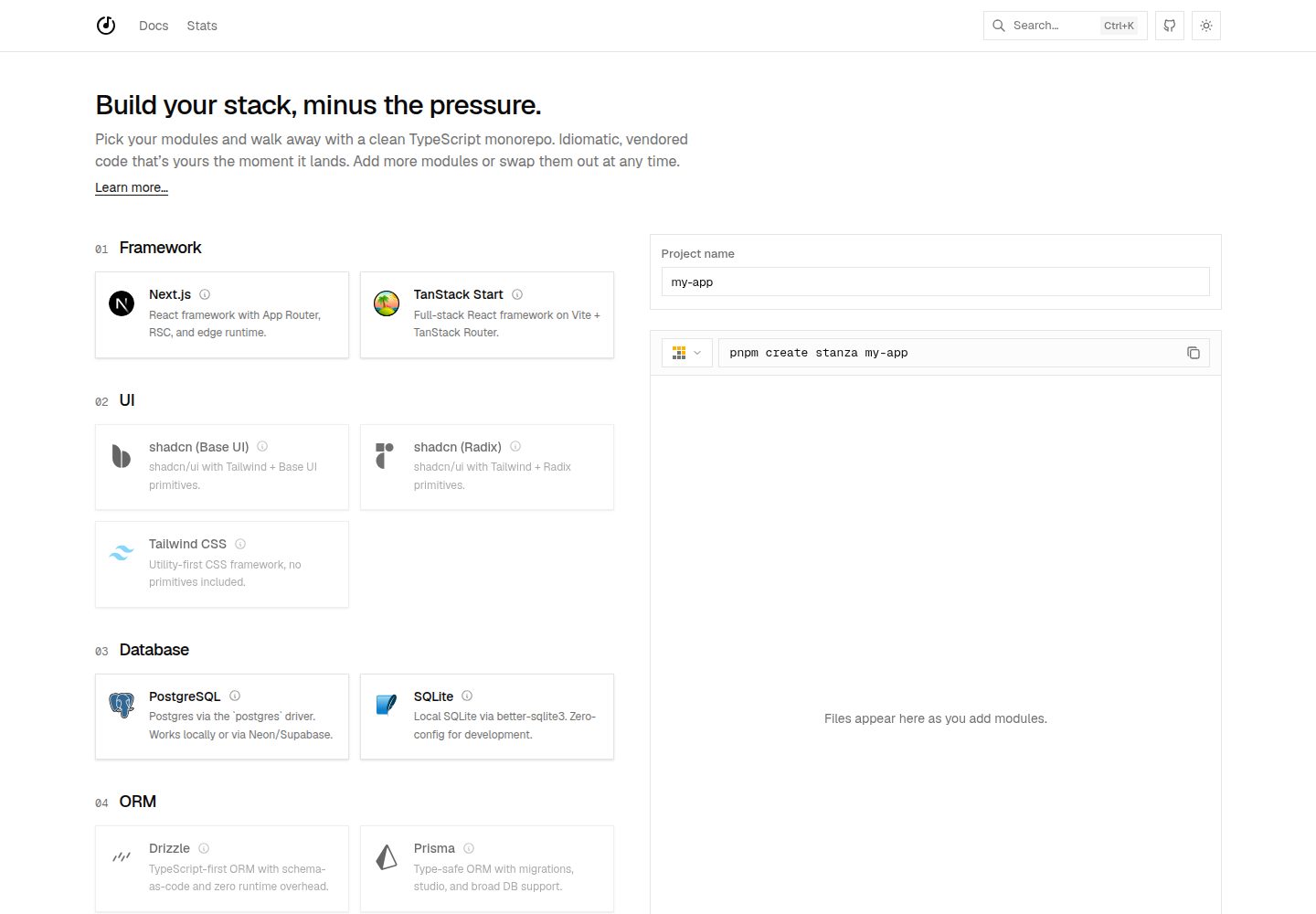
Task: Show info for Prisma
Action: [469, 848]
